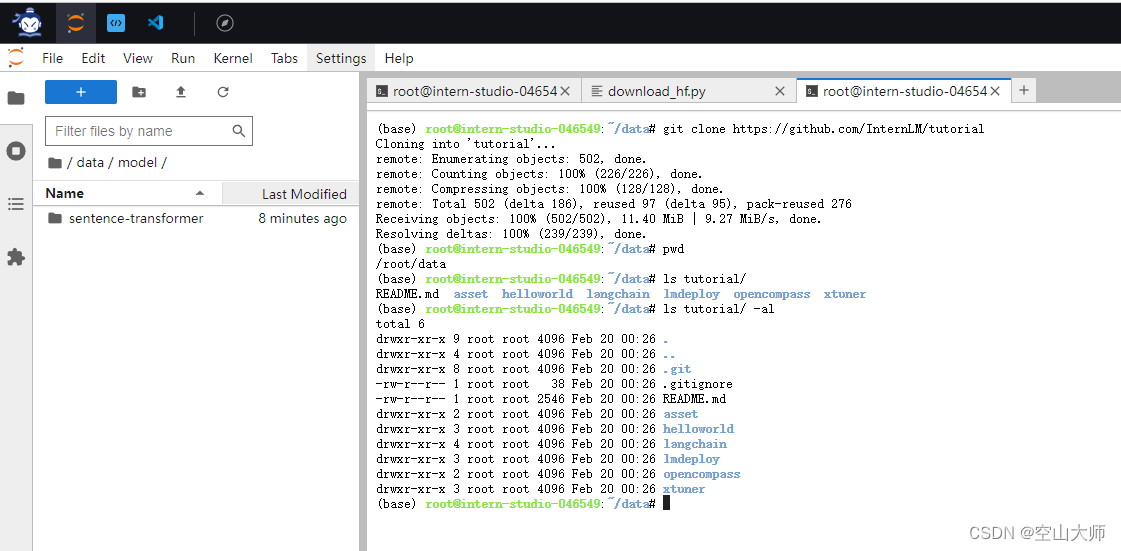
Task: Select the active terminal tab on the right
Action: pos(904,91)
